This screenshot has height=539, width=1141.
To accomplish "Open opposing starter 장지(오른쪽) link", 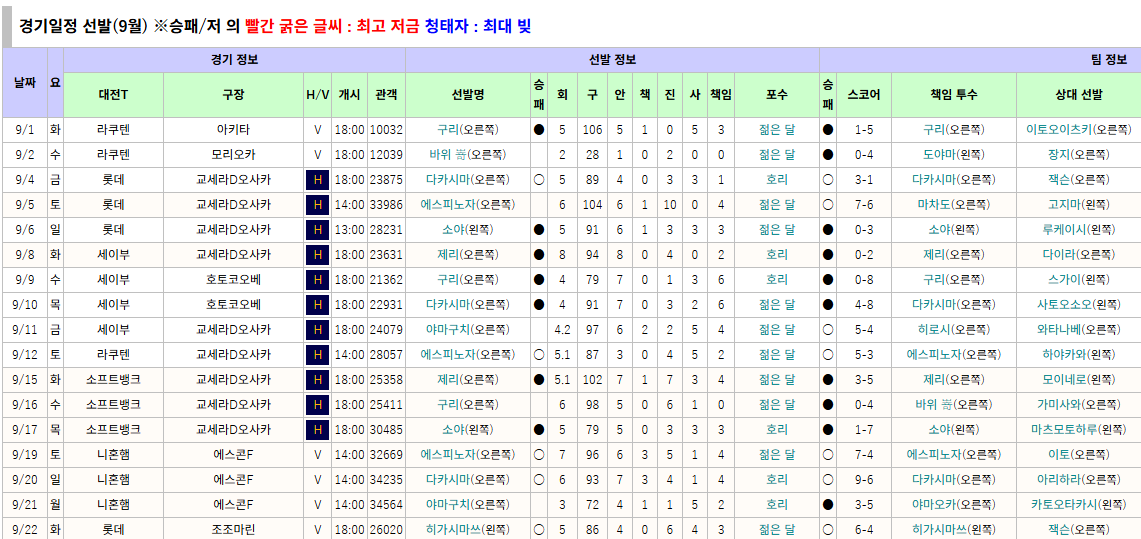I will pos(1078,155).
